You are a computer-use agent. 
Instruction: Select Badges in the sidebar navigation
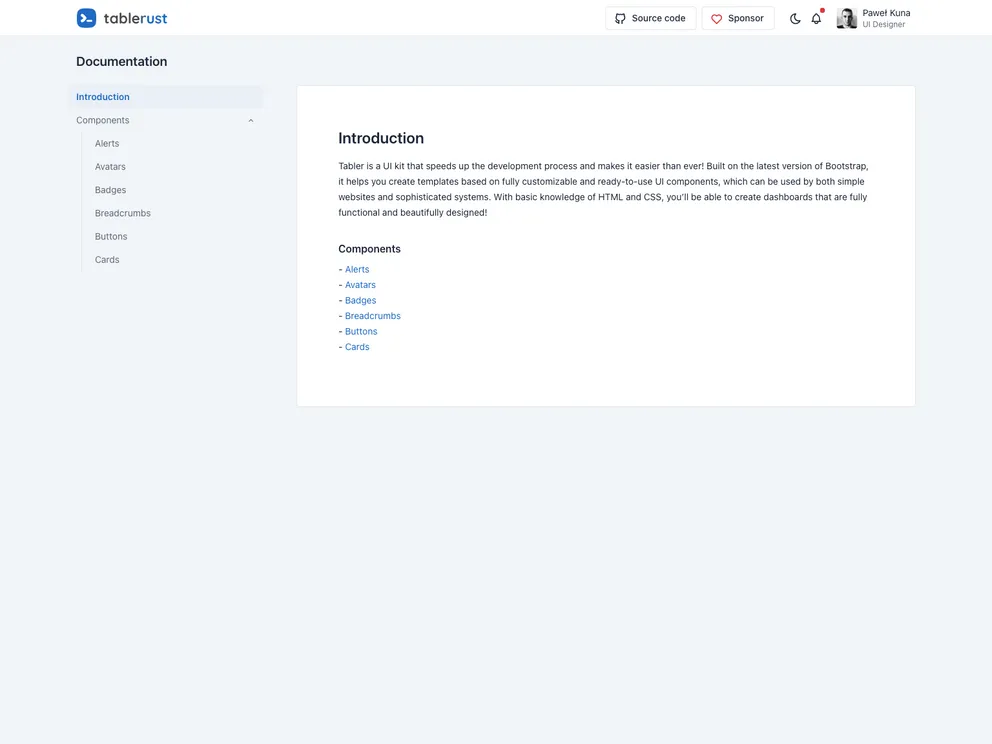(x=111, y=189)
